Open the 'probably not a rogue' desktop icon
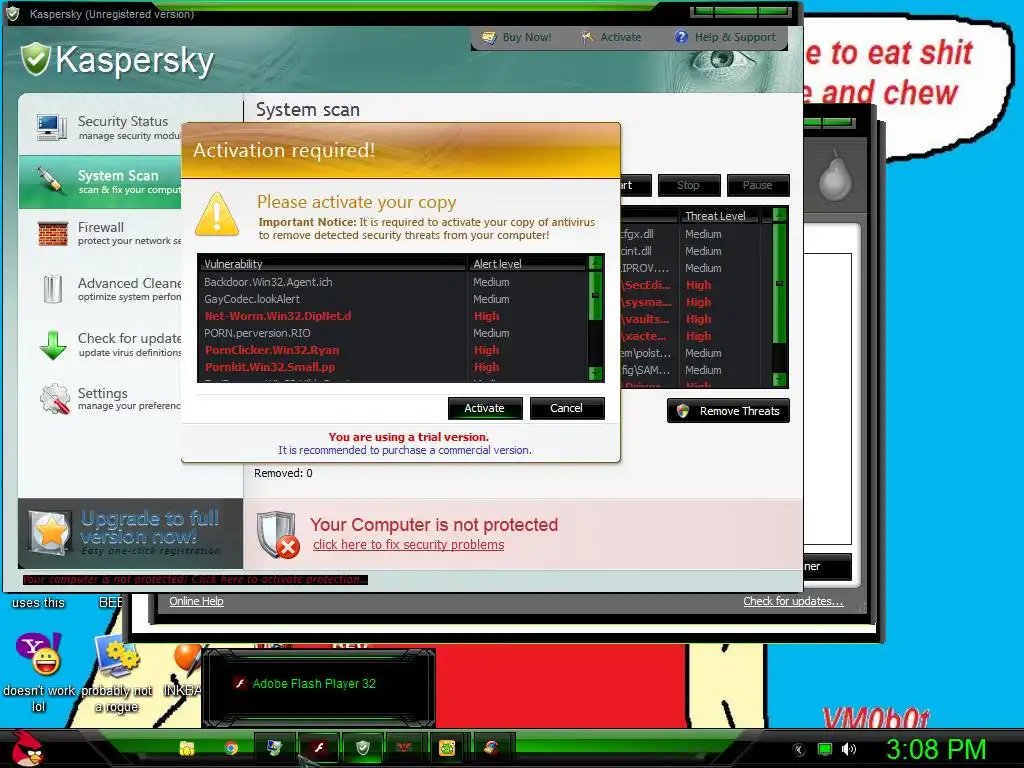 click(x=118, y=656)
